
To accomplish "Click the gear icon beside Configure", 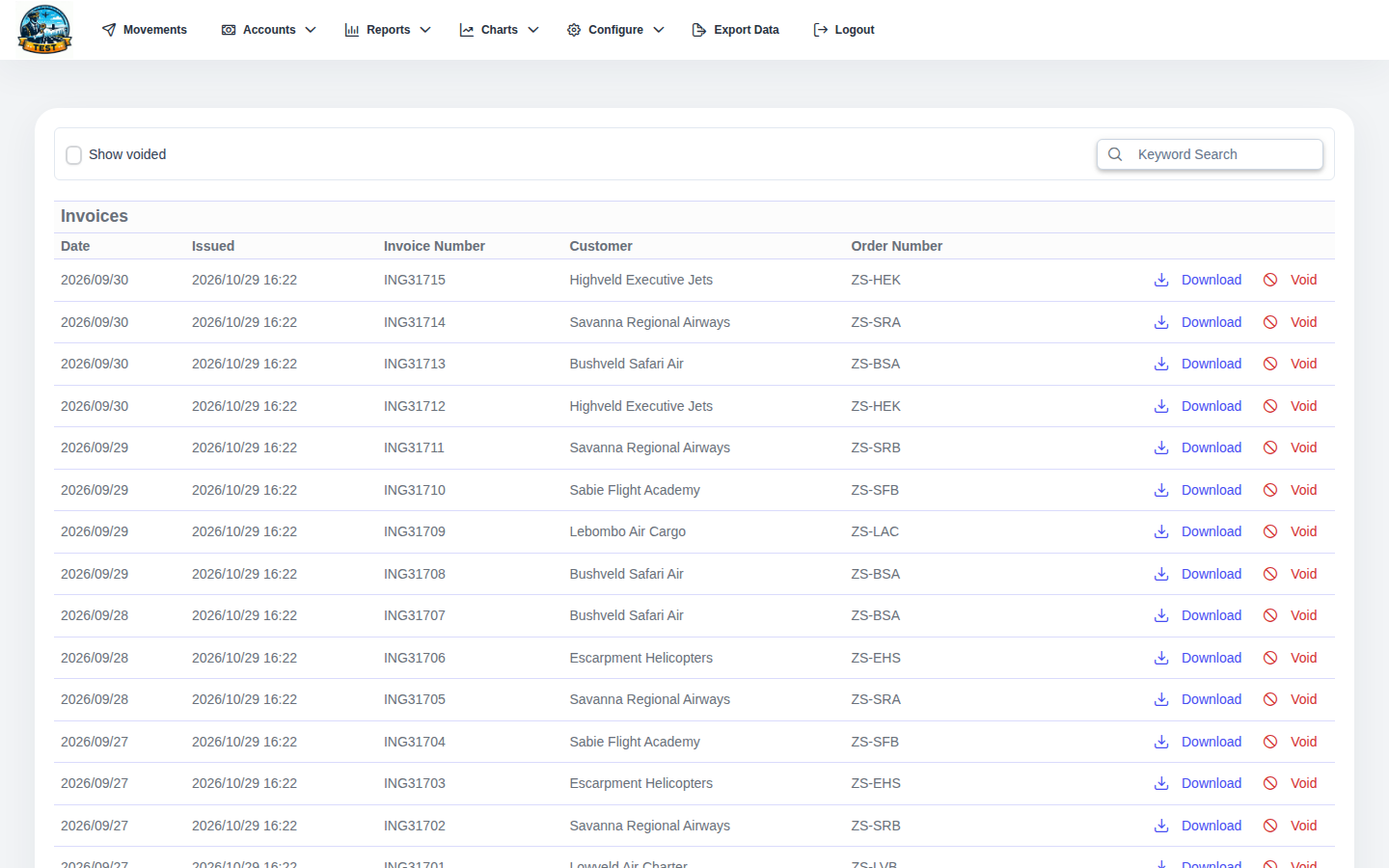I will [x=574, y=30].
